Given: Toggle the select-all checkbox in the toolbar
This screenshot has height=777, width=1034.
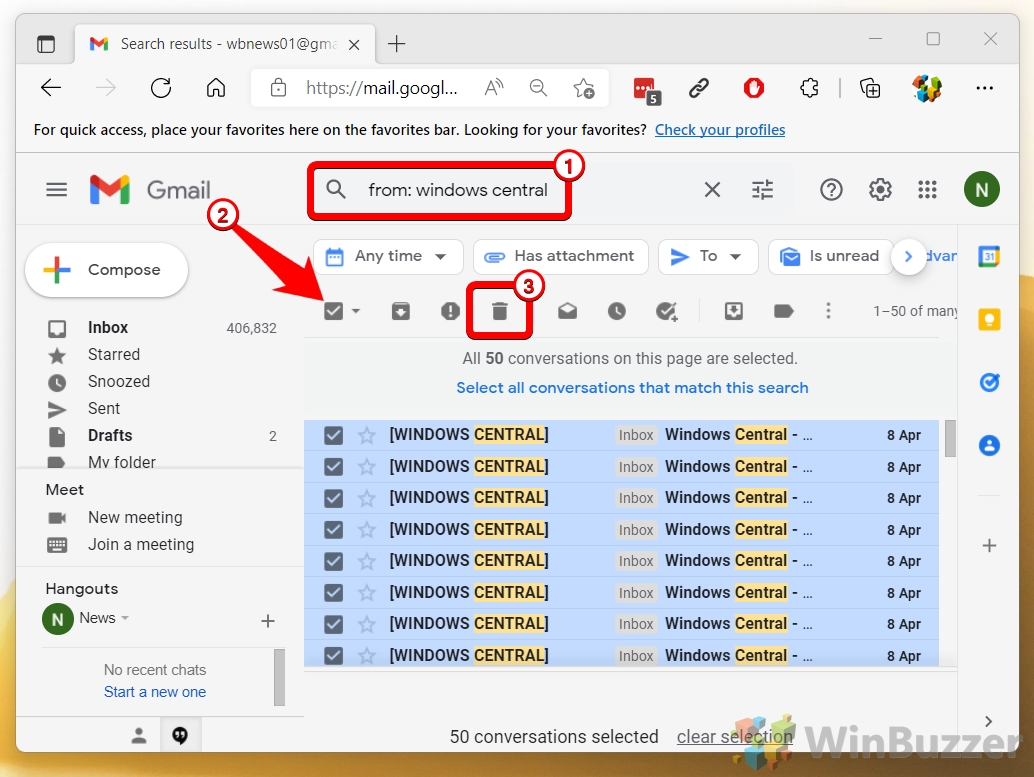Looking at the screenshot, I should coord(334,311).
